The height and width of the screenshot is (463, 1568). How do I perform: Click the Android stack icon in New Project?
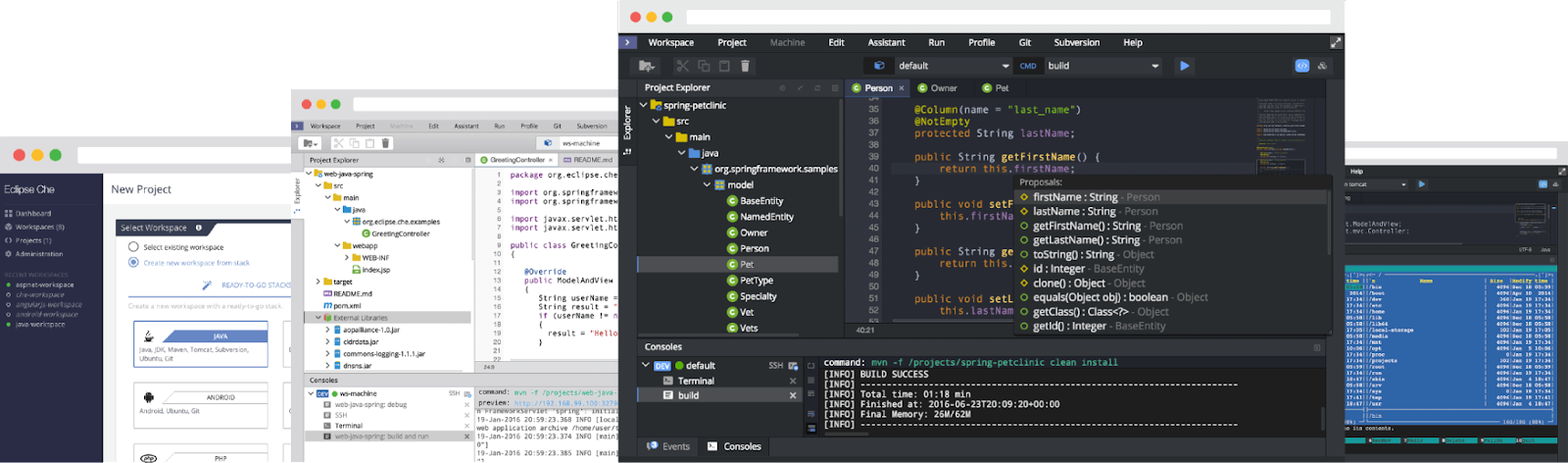click(x=149, y=397)
